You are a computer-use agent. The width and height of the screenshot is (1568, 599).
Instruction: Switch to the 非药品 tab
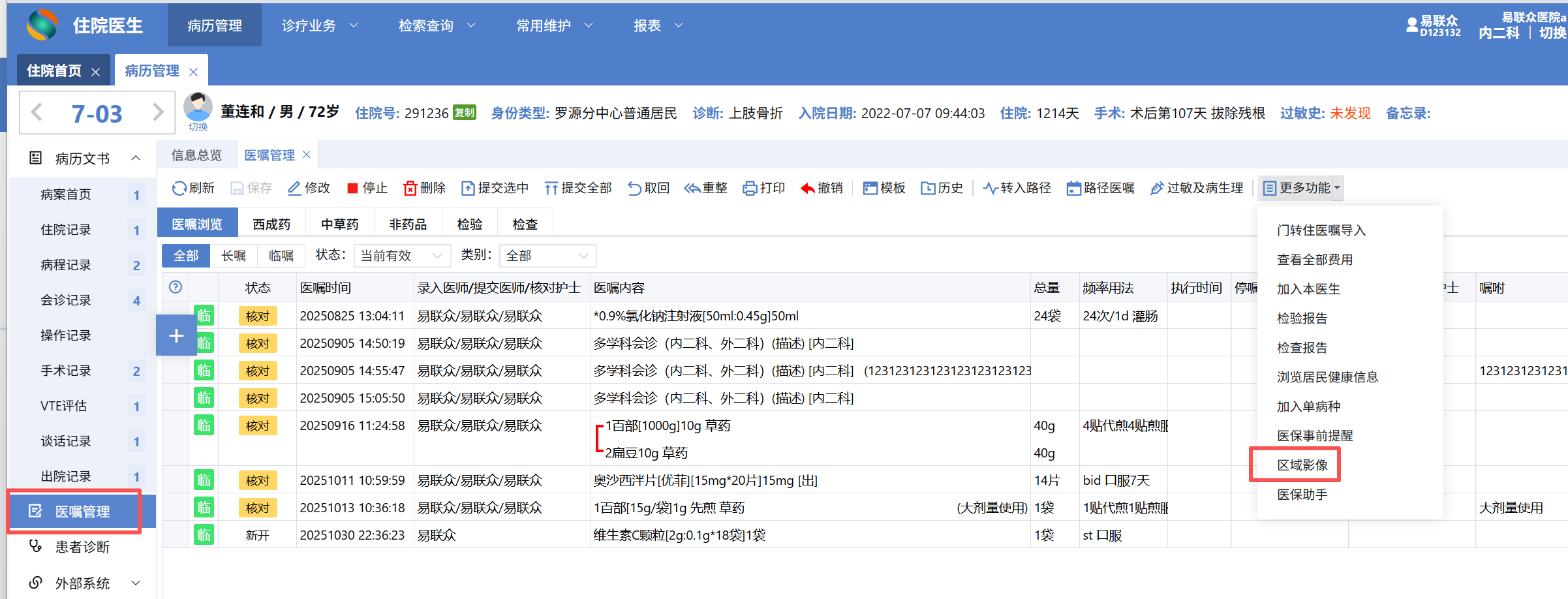click(x=408, y=224)
